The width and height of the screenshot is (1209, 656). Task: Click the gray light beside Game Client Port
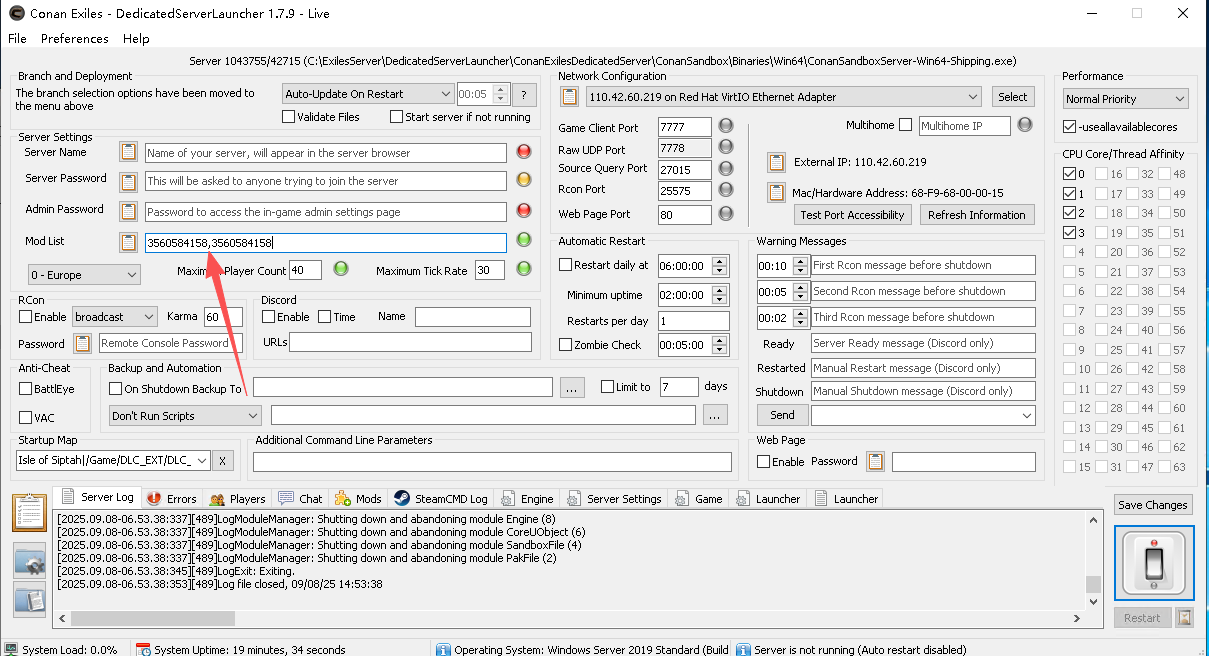[x=727, y=126]
